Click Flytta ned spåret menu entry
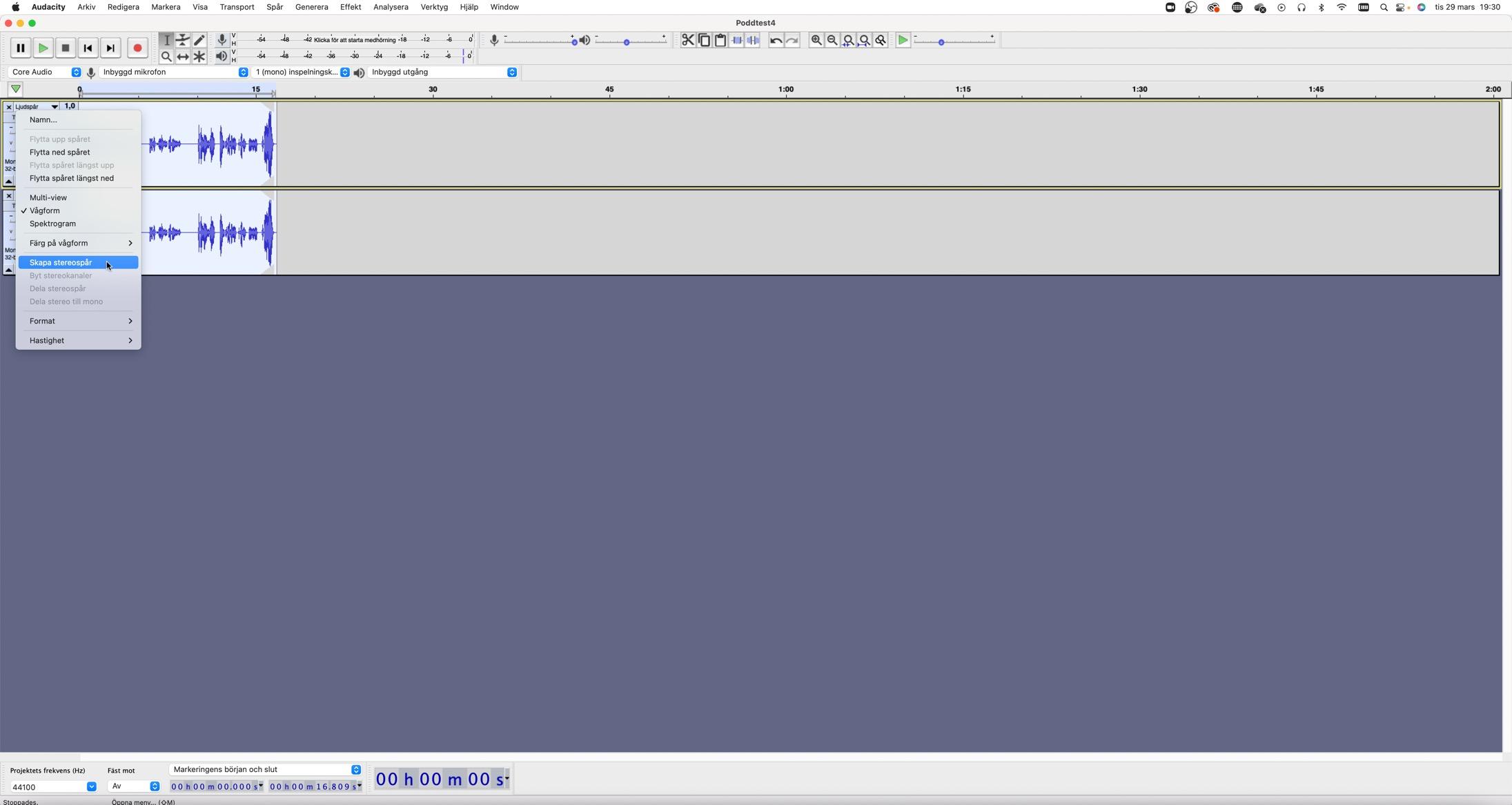 [59, 152]
